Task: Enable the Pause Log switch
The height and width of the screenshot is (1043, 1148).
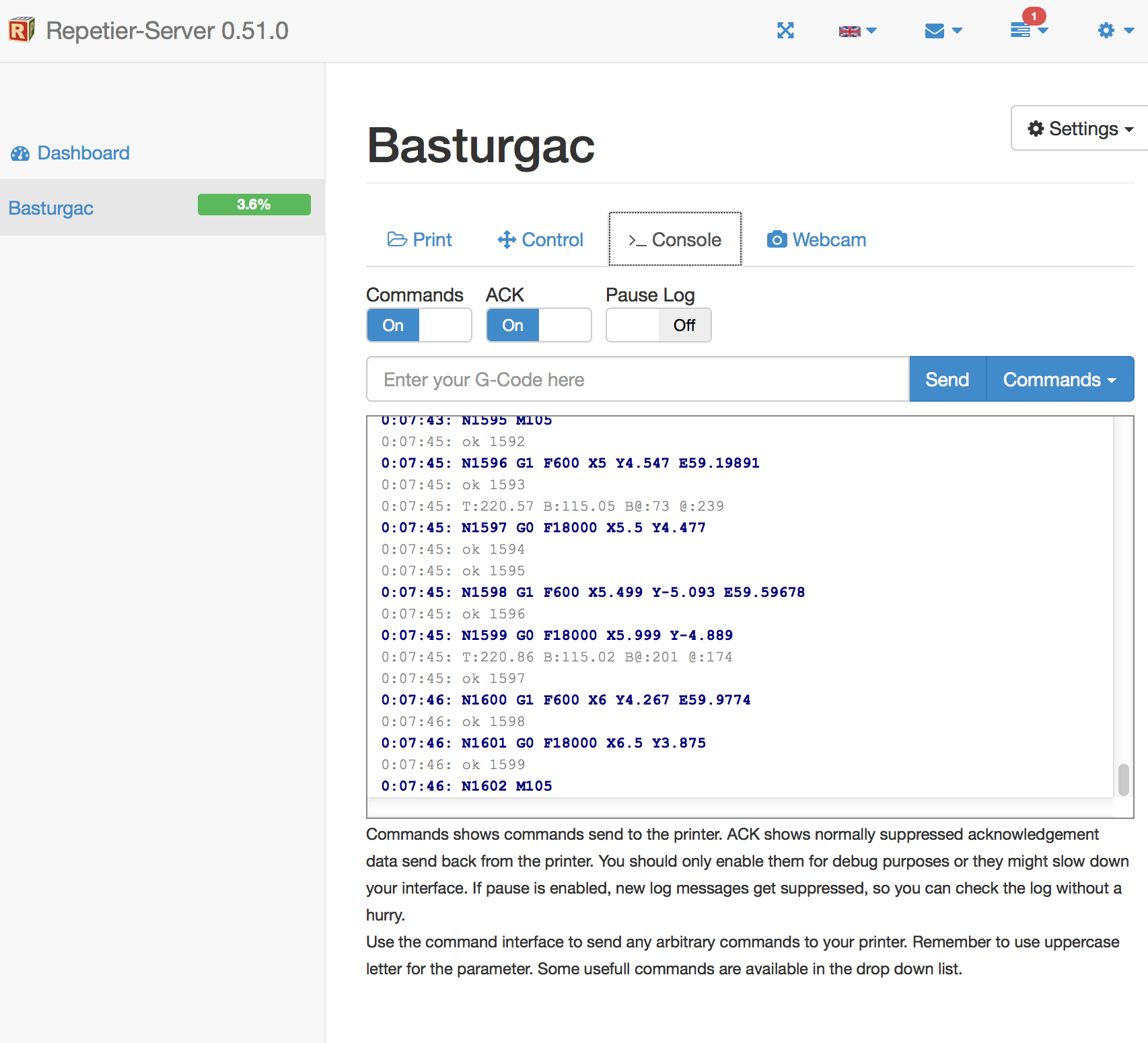Action: pyautogui.click(x=658, y=326)
